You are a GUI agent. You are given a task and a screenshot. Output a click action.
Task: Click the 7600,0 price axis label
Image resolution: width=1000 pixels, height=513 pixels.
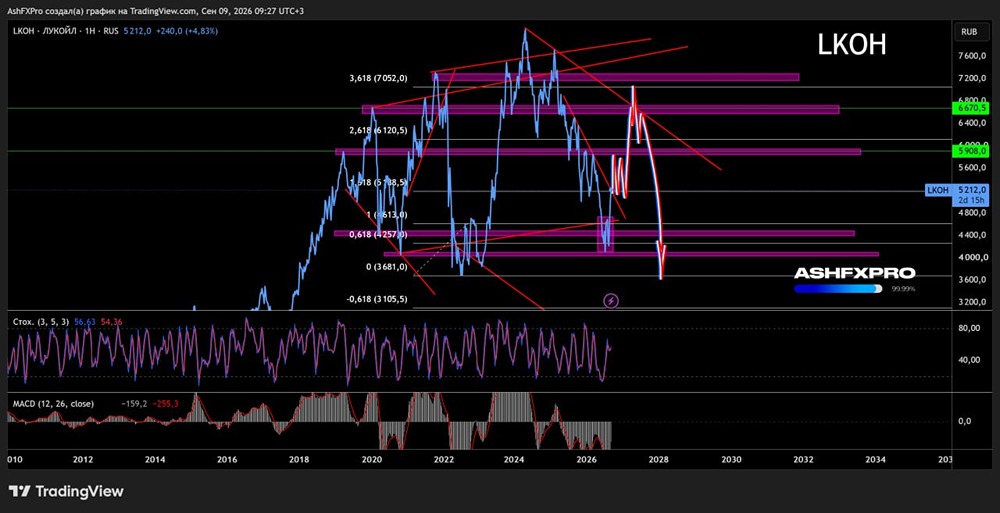[972, 56]
